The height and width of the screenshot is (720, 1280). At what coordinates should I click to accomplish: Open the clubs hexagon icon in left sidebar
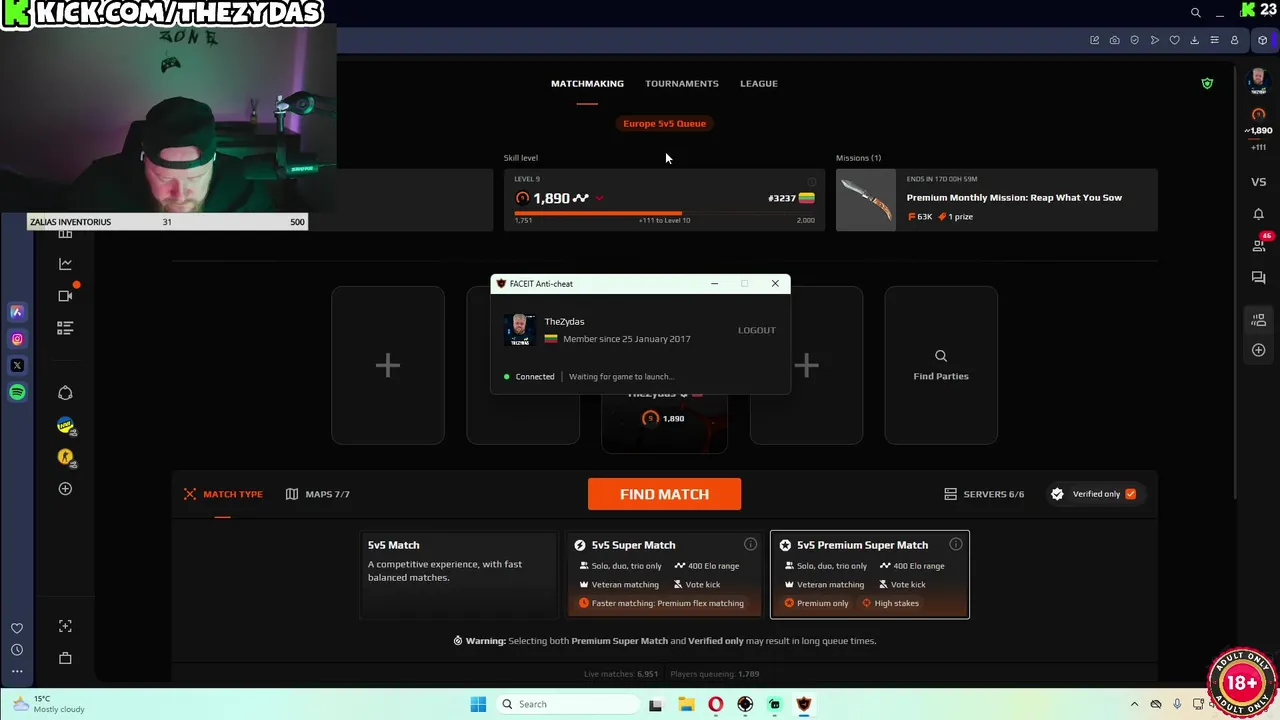[x=65, y=393]
